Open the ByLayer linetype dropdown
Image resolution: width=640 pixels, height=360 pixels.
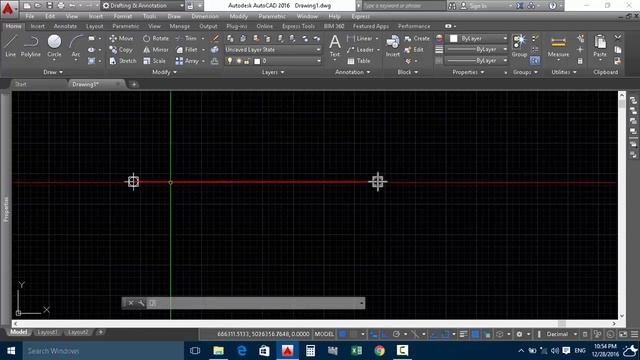coord(476,60)
